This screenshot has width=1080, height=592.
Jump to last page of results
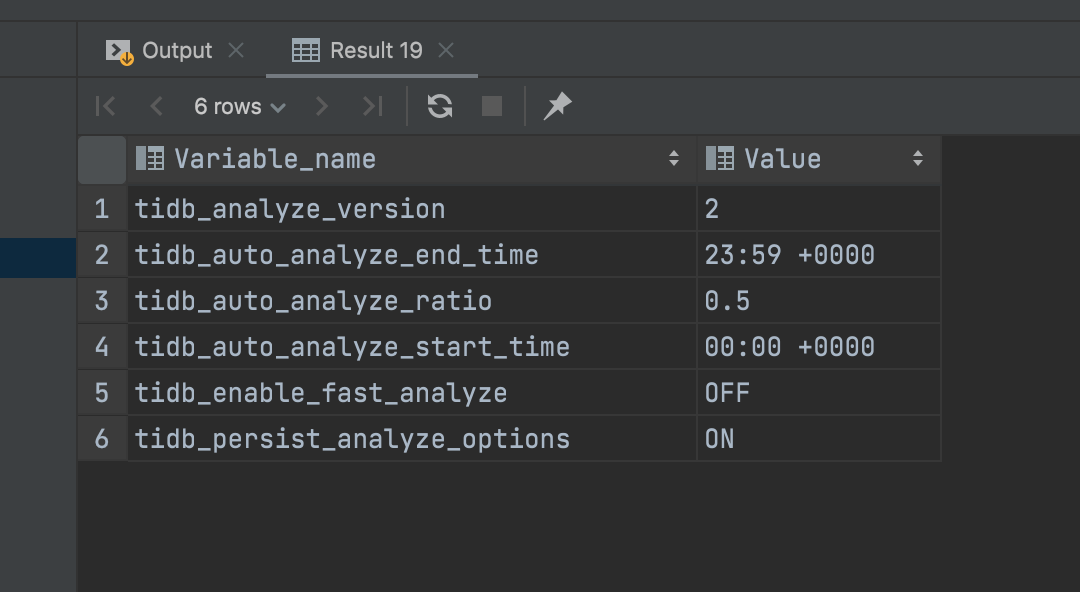click(x=372, y=106)
